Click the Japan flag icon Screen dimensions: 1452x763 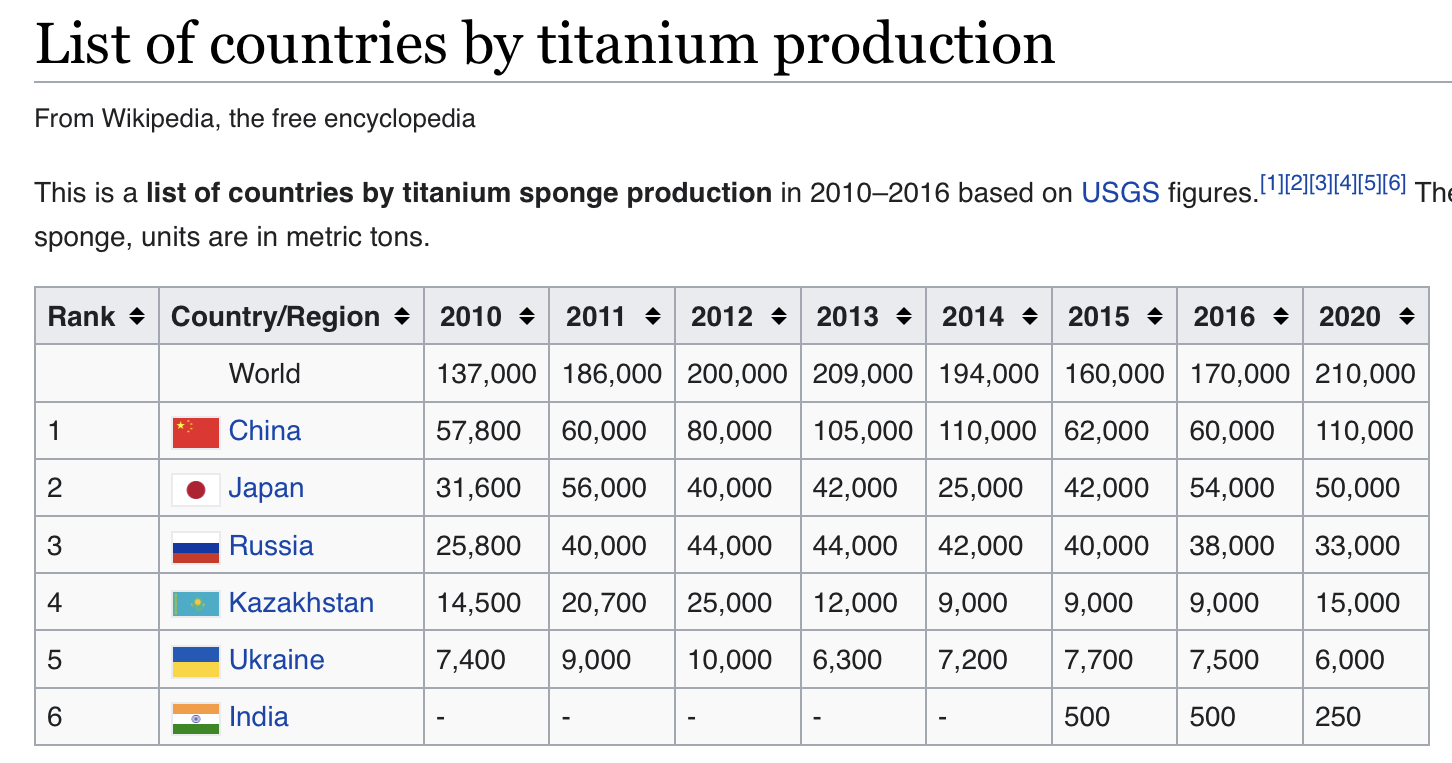195,489
